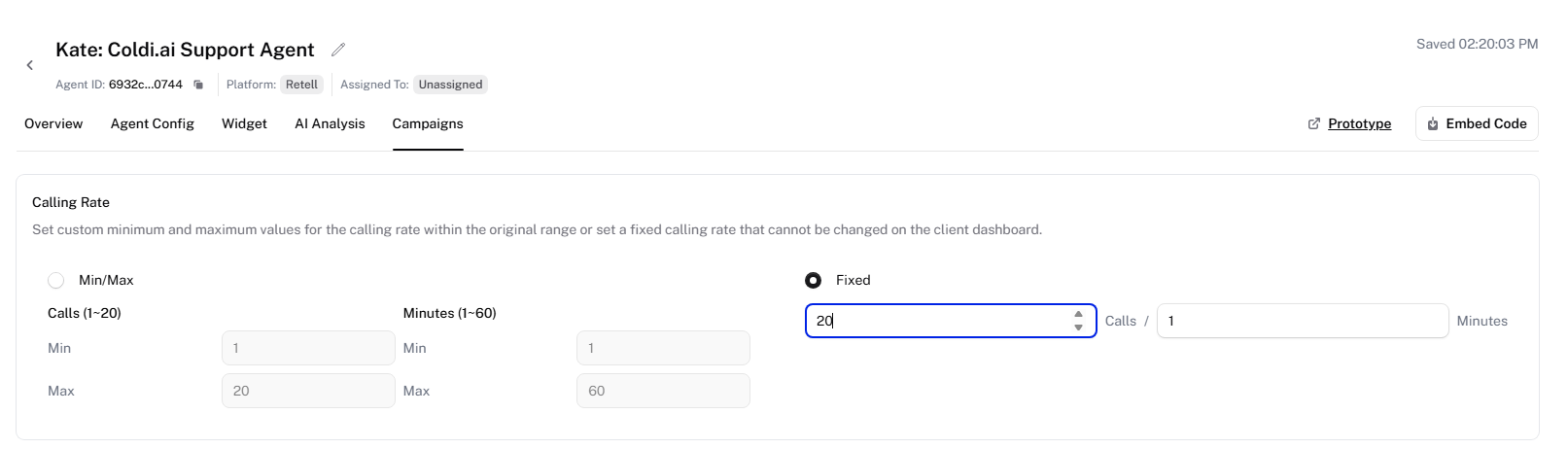
Task: Select the Campaigns tab
Action: click(x=428, y=123)
